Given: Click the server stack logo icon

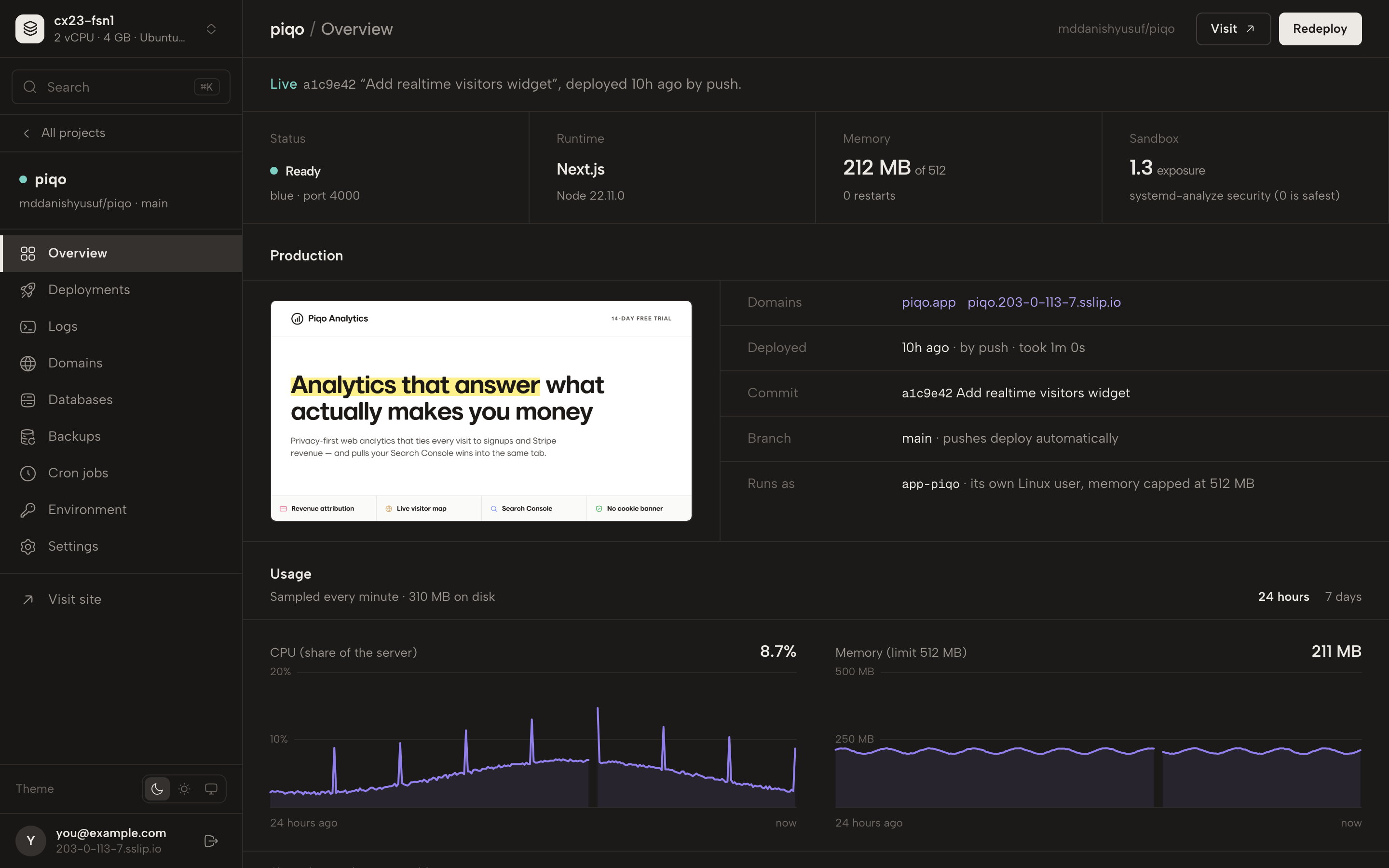Looking at the screenshot, I should coord(30,29).
